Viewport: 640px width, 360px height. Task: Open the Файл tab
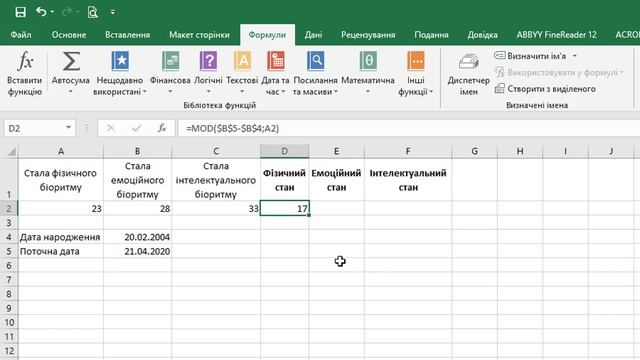pyautogui.click(x=21, y=35)
